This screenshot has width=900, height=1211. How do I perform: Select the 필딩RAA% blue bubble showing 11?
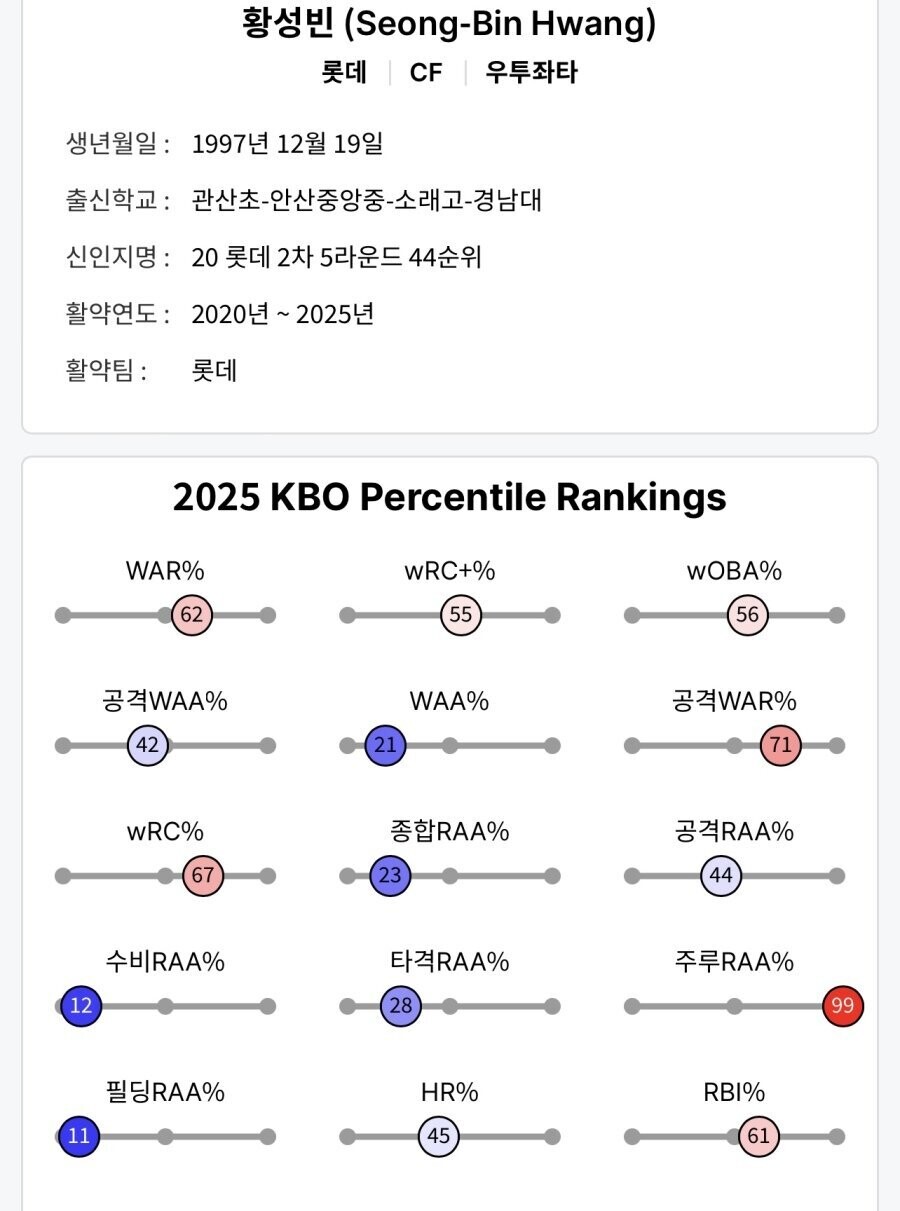[79, 1137]
